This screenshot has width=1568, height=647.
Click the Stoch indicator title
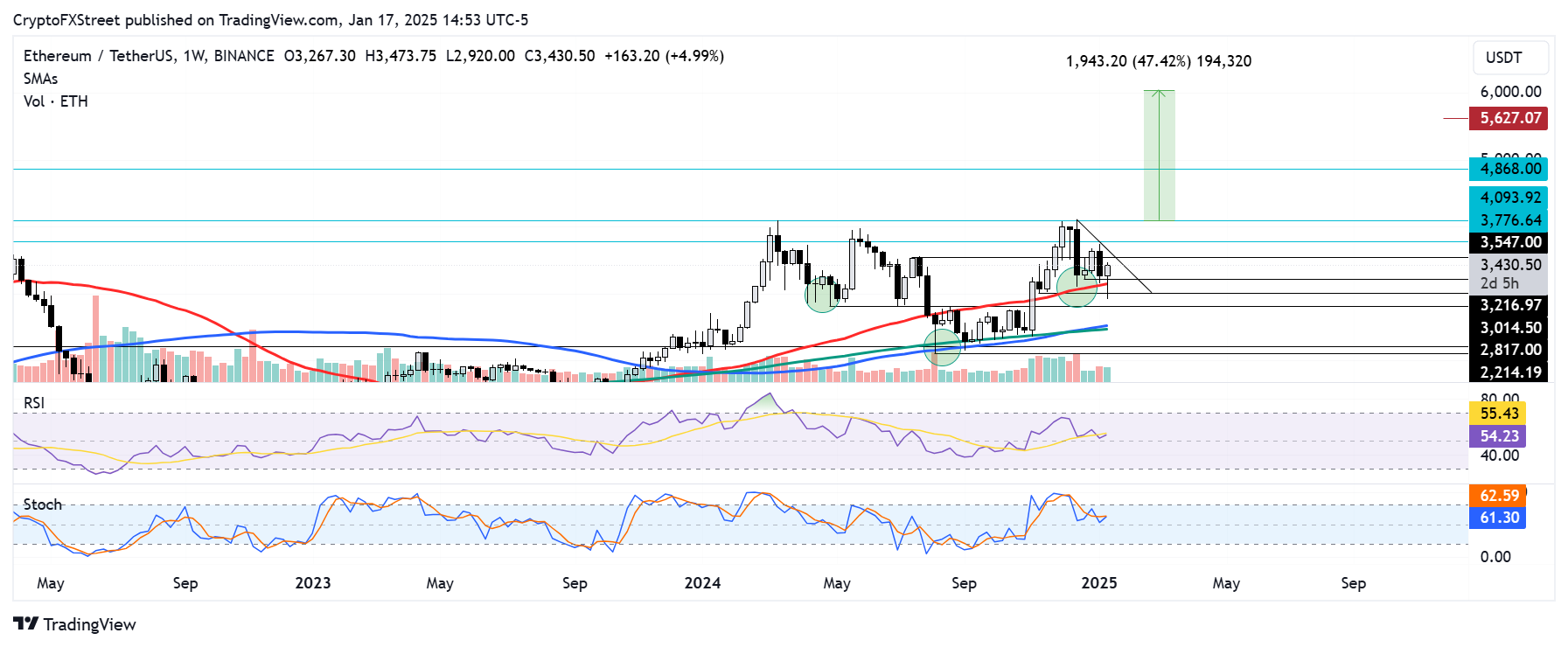[x=42, y=504]
